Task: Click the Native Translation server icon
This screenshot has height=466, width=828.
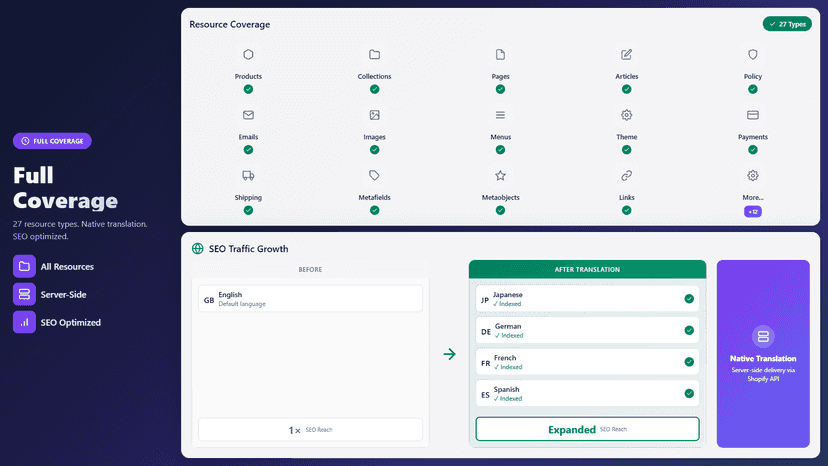Action: [763, 337]
